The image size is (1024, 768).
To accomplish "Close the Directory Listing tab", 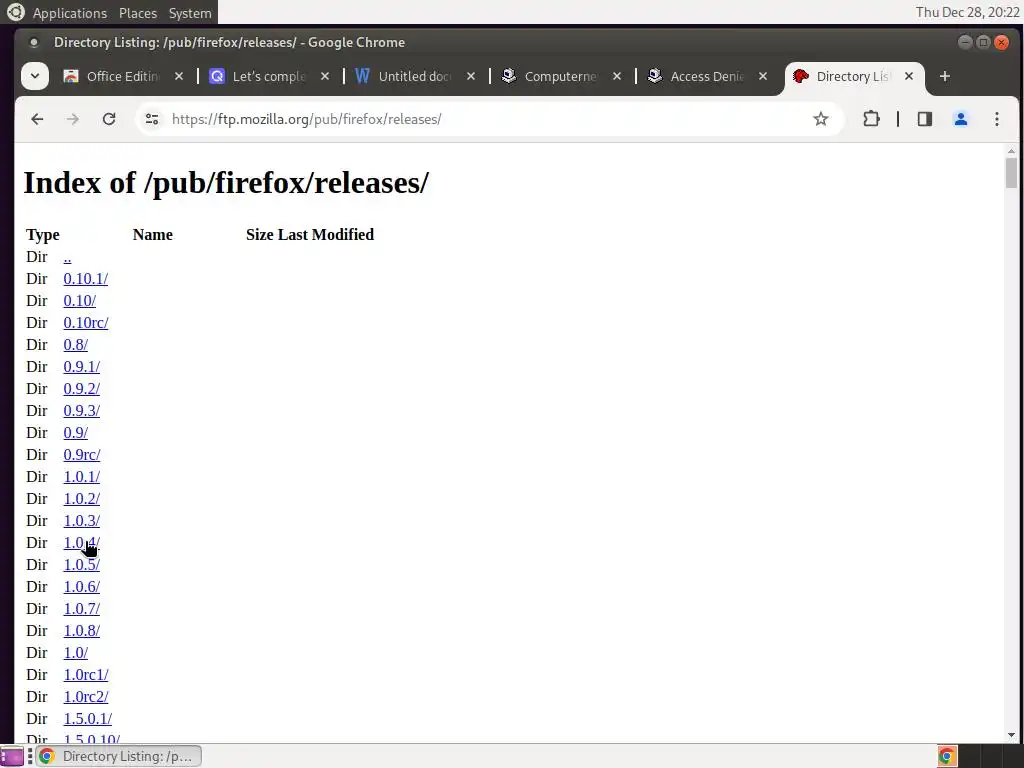I will click(908, 76).
